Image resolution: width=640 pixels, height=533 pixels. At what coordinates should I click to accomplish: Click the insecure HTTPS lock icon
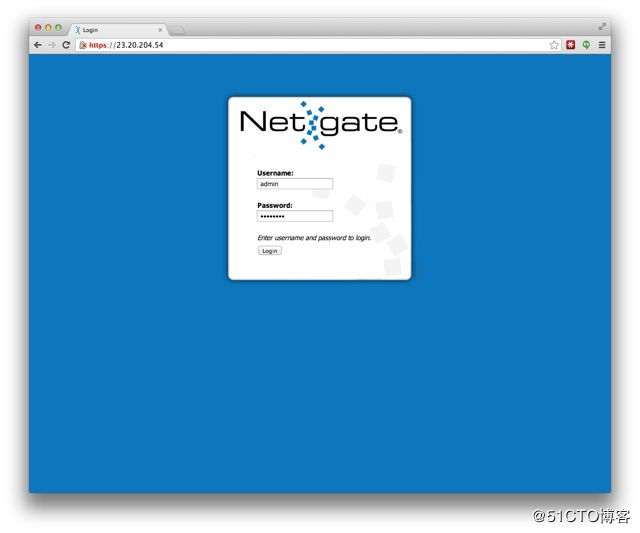point(83,45)
